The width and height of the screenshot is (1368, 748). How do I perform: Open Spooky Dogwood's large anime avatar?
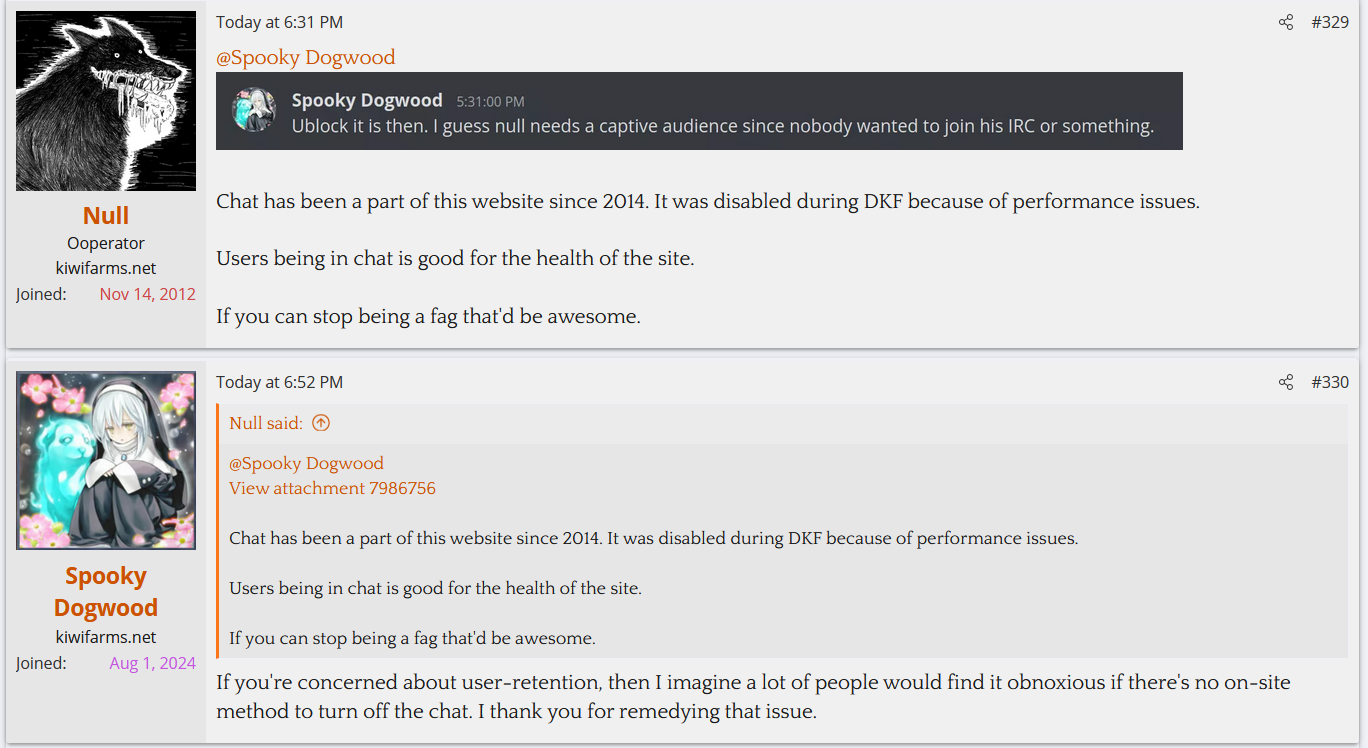(x=106, y=460)
